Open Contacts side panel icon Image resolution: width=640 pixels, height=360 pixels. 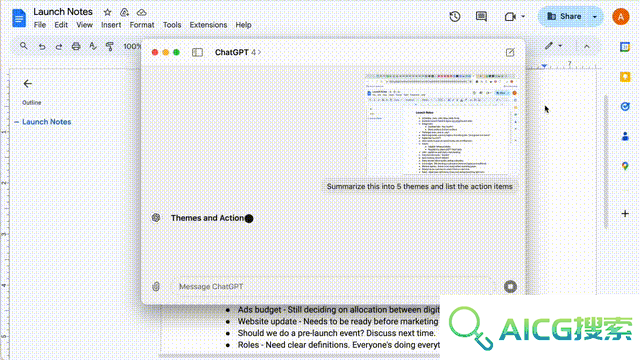625,136
